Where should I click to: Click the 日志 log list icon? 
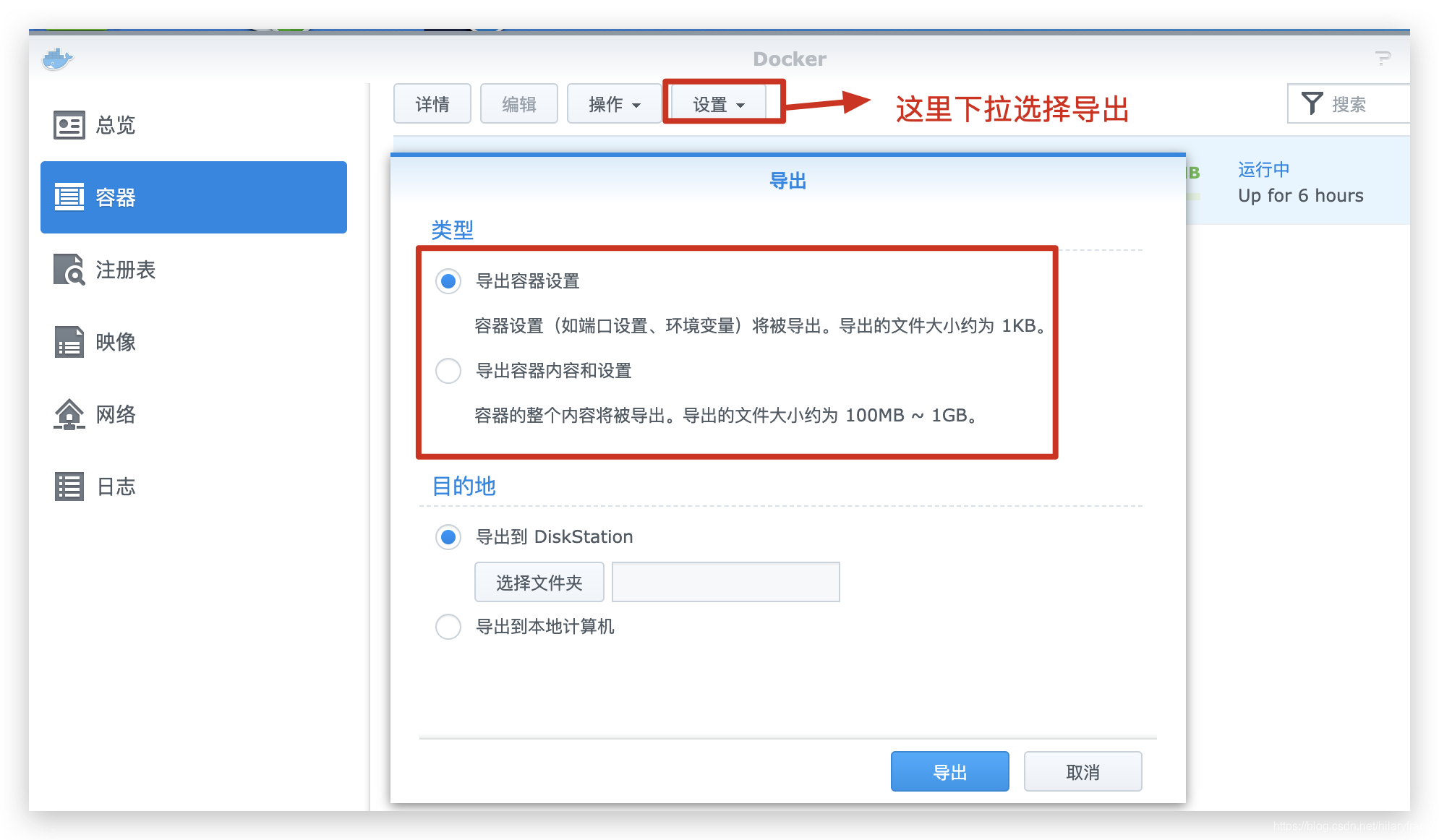tap(69, 487)
